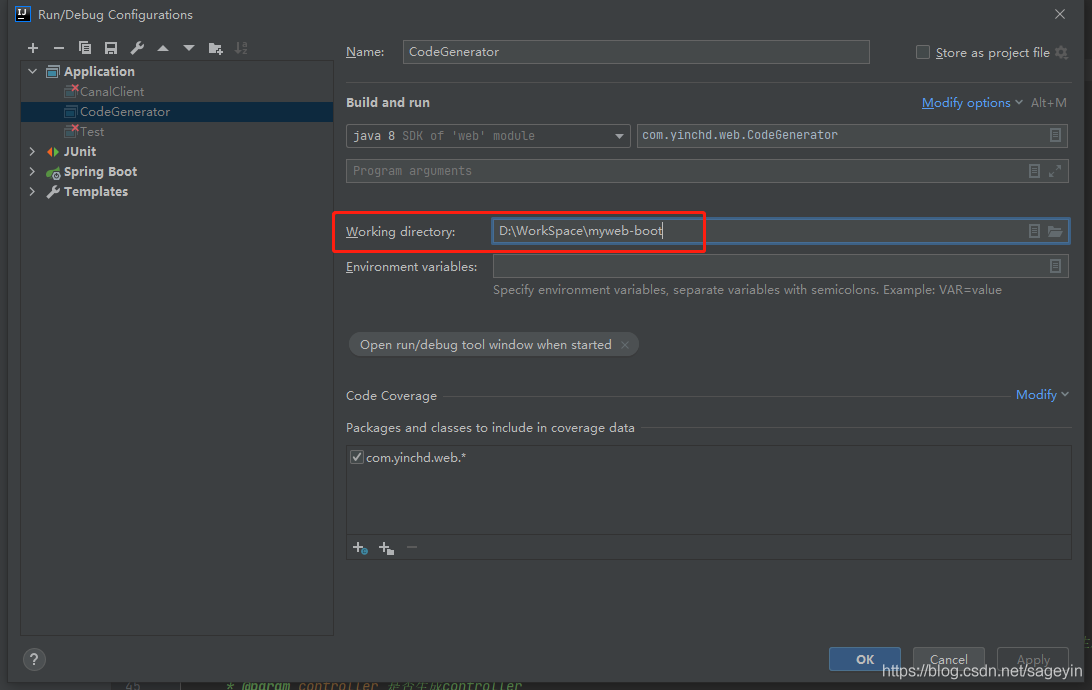Image resolution: width=1092 pixels, height=690 pixels.
Task: Click the Copy Configuration icon
Action: [x=85, y=48]
